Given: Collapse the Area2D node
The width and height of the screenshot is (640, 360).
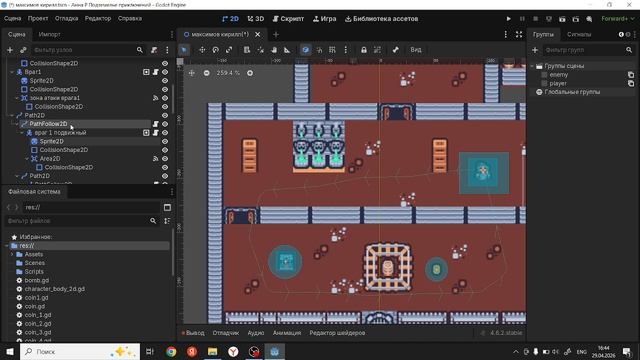Looking at the screenshot, I should pos(27,159).
